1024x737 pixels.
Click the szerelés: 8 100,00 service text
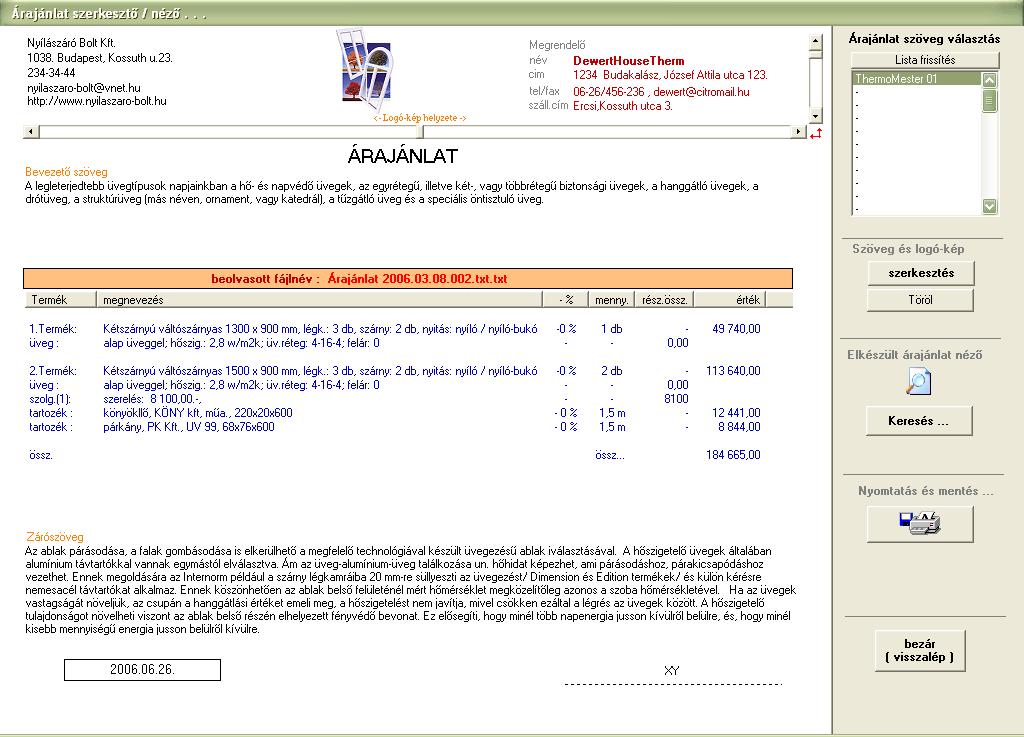pos(152,399)
